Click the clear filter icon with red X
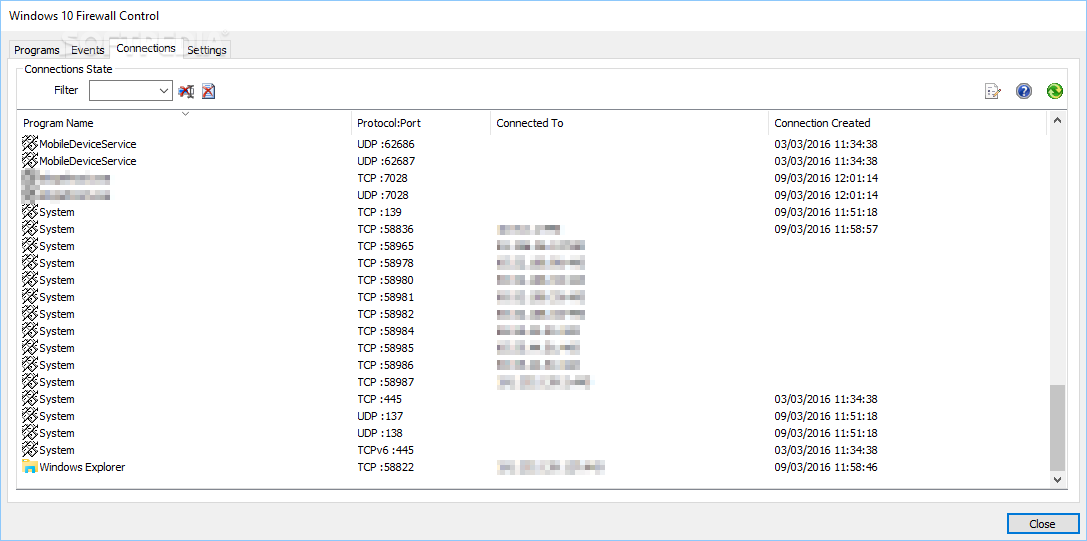 coord(186,91)
